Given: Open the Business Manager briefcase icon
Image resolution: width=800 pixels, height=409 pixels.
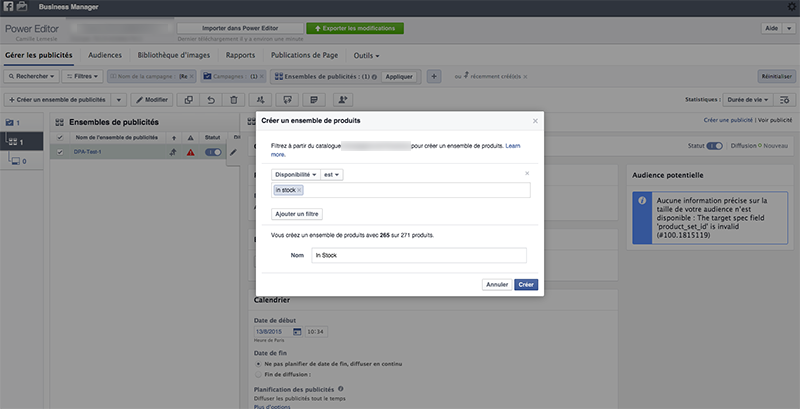Looking at the screenshot, I should 22,7.
